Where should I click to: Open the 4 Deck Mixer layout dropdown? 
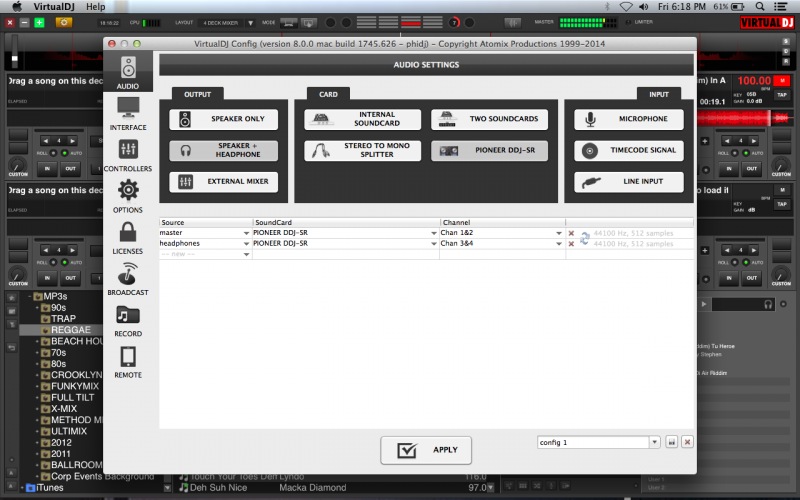pyautogui.click(x=250, y=23)
